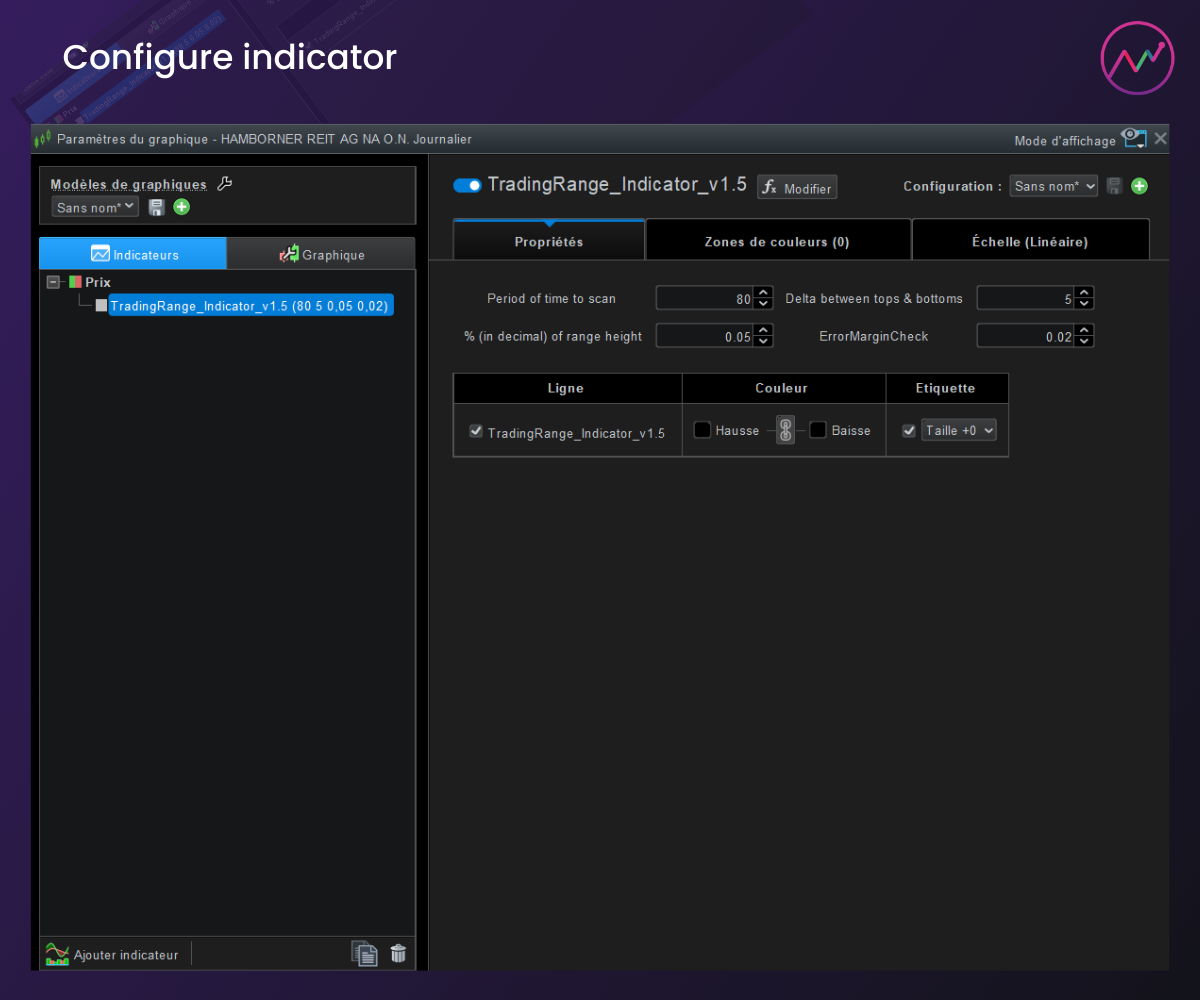Toggle the TradingRange_Indicator_v1.5 enable switch

[x=467, y=185]
